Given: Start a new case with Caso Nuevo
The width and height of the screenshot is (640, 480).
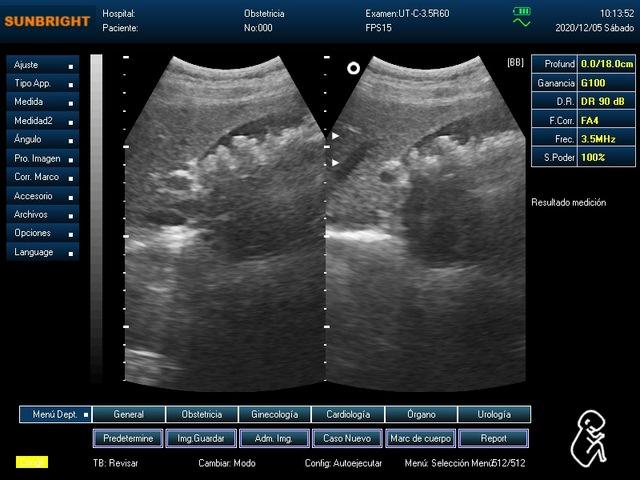Looking at the screenshot, I should click(x=347, y=438).
